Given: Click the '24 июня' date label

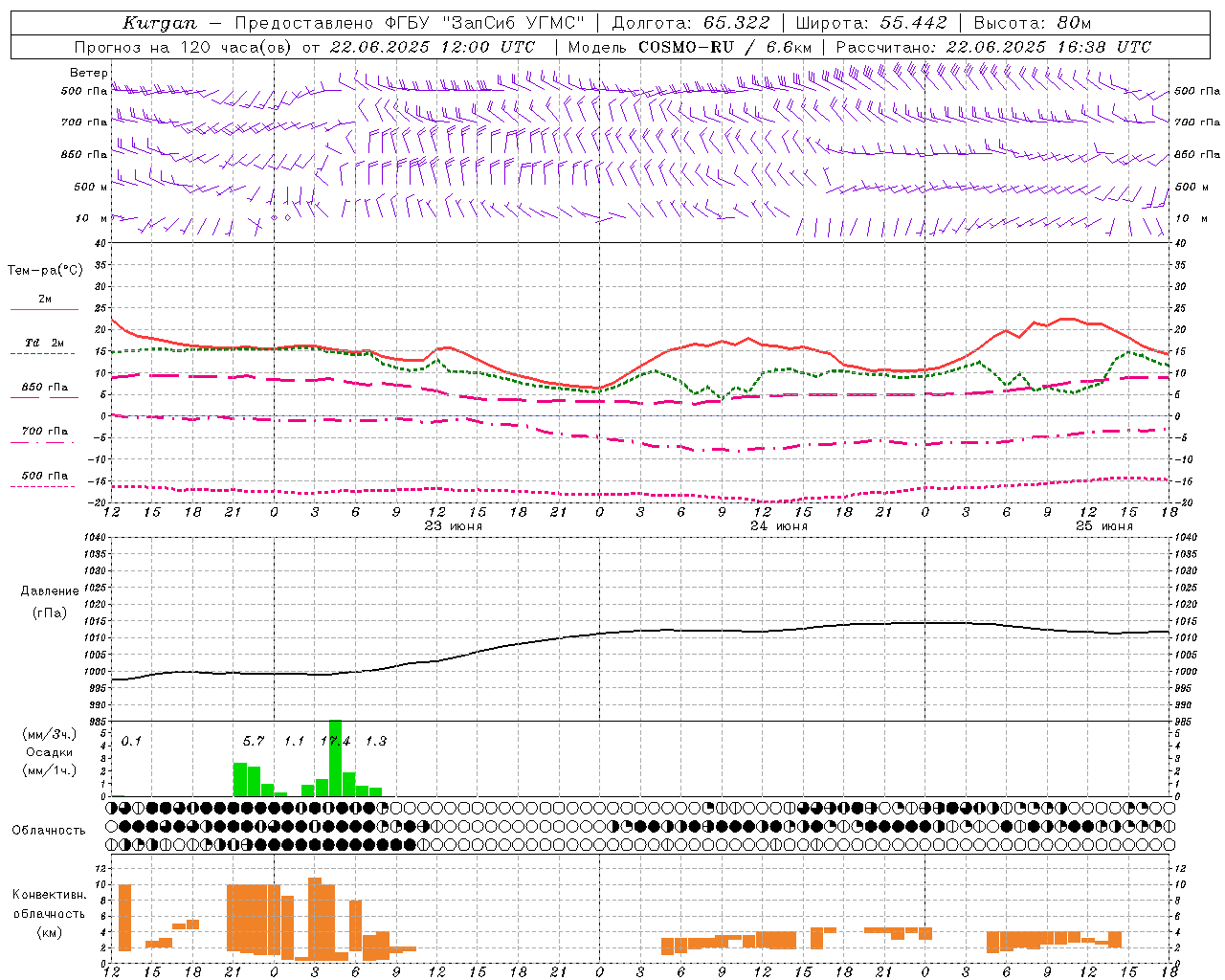Looking at the screenshot, I should 778,526.
